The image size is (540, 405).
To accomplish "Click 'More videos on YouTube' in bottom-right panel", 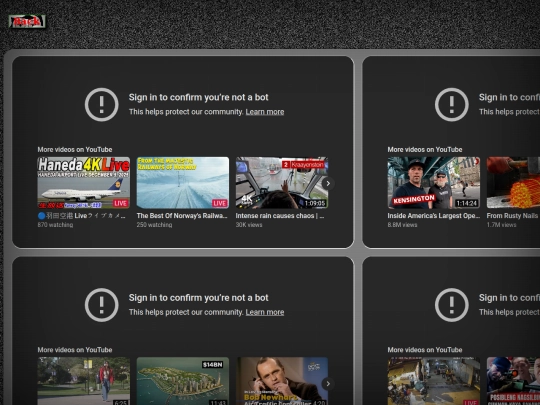I will click(x=425, y=350).
